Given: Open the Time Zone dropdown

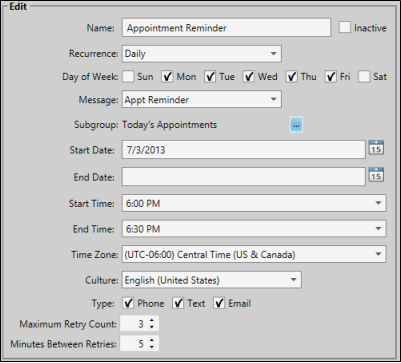Looking at the screenshot, I should pyautogui.click(x=254, y=254).
